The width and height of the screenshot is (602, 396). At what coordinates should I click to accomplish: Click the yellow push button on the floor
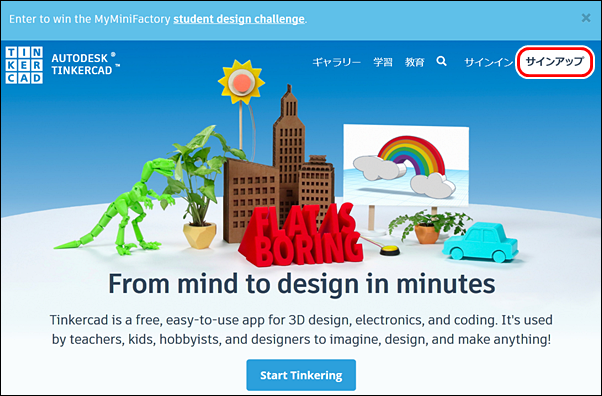pyautogui.click(x=390, y=251)
